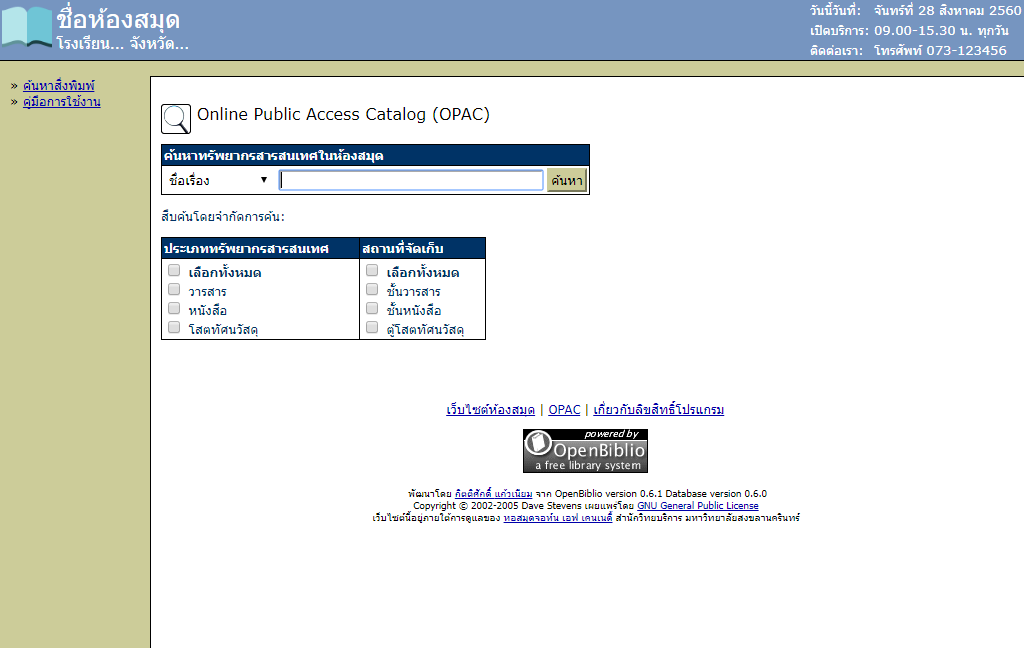Open คู่มือการใช้งาน in the sidebar
This screenshot has width=1024, height=648.
click(61, 102)
